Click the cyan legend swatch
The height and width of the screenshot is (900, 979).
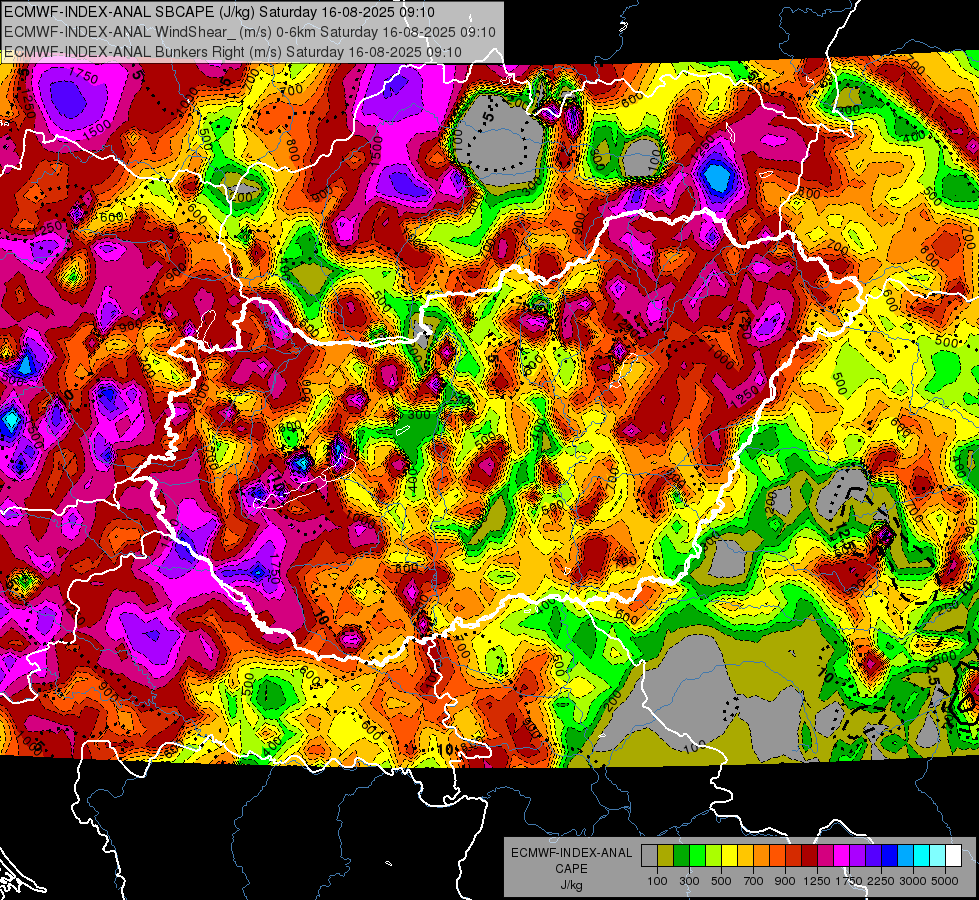click(922, 855)
